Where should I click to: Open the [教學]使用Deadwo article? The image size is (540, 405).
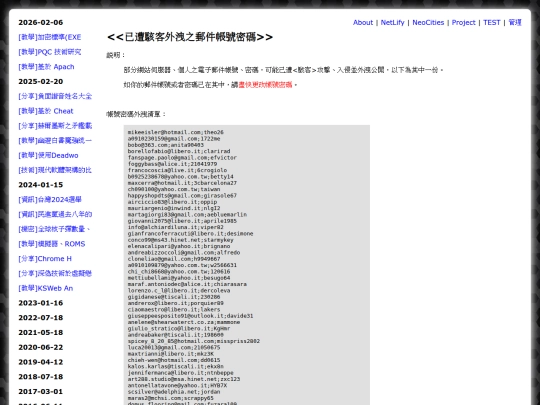pos(48,155)
